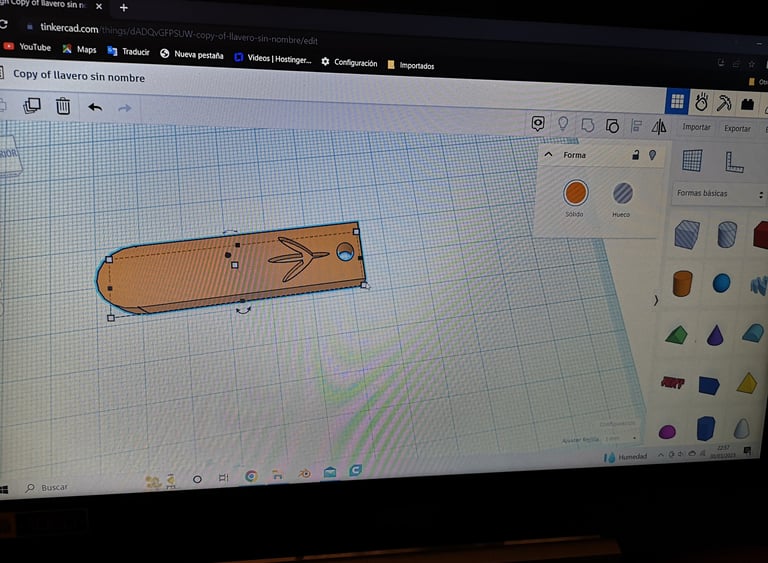Pick the green Roof shape
This screenshot has width=768, height=563.
click(677, 335)
